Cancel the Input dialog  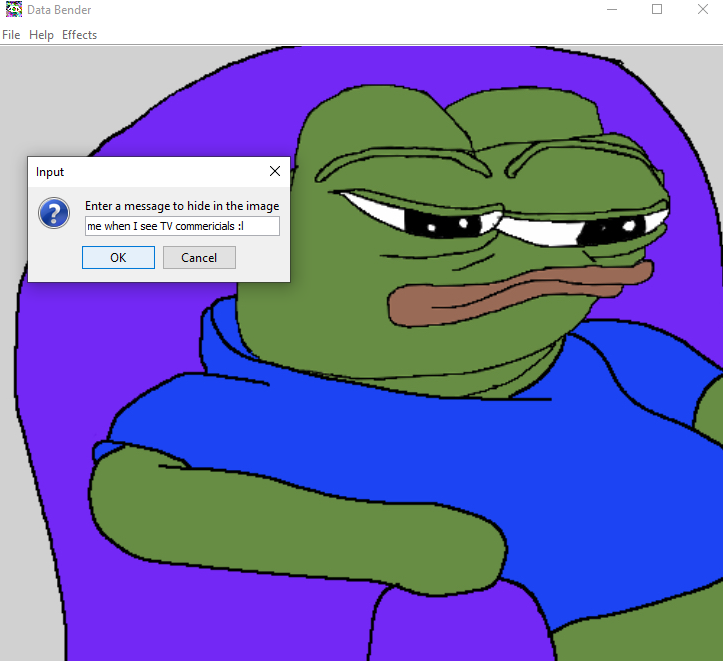pyautogui.click(x=199, y=257)
